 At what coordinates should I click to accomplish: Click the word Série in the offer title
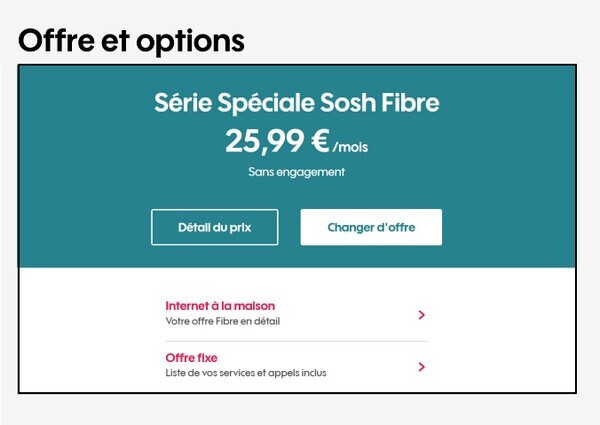coord(183,103)
